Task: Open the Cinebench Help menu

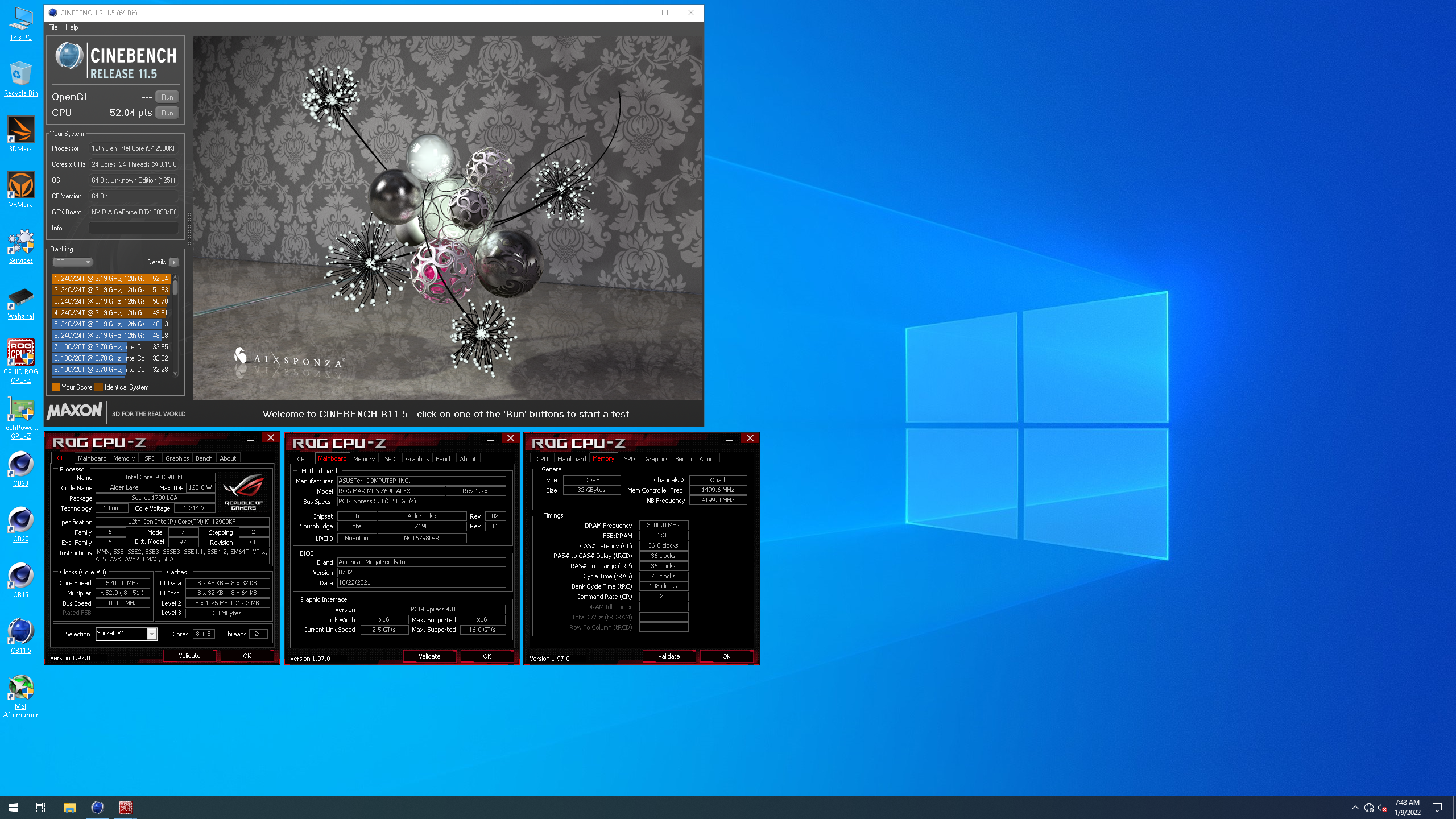Action: click(x=72, y=27)
